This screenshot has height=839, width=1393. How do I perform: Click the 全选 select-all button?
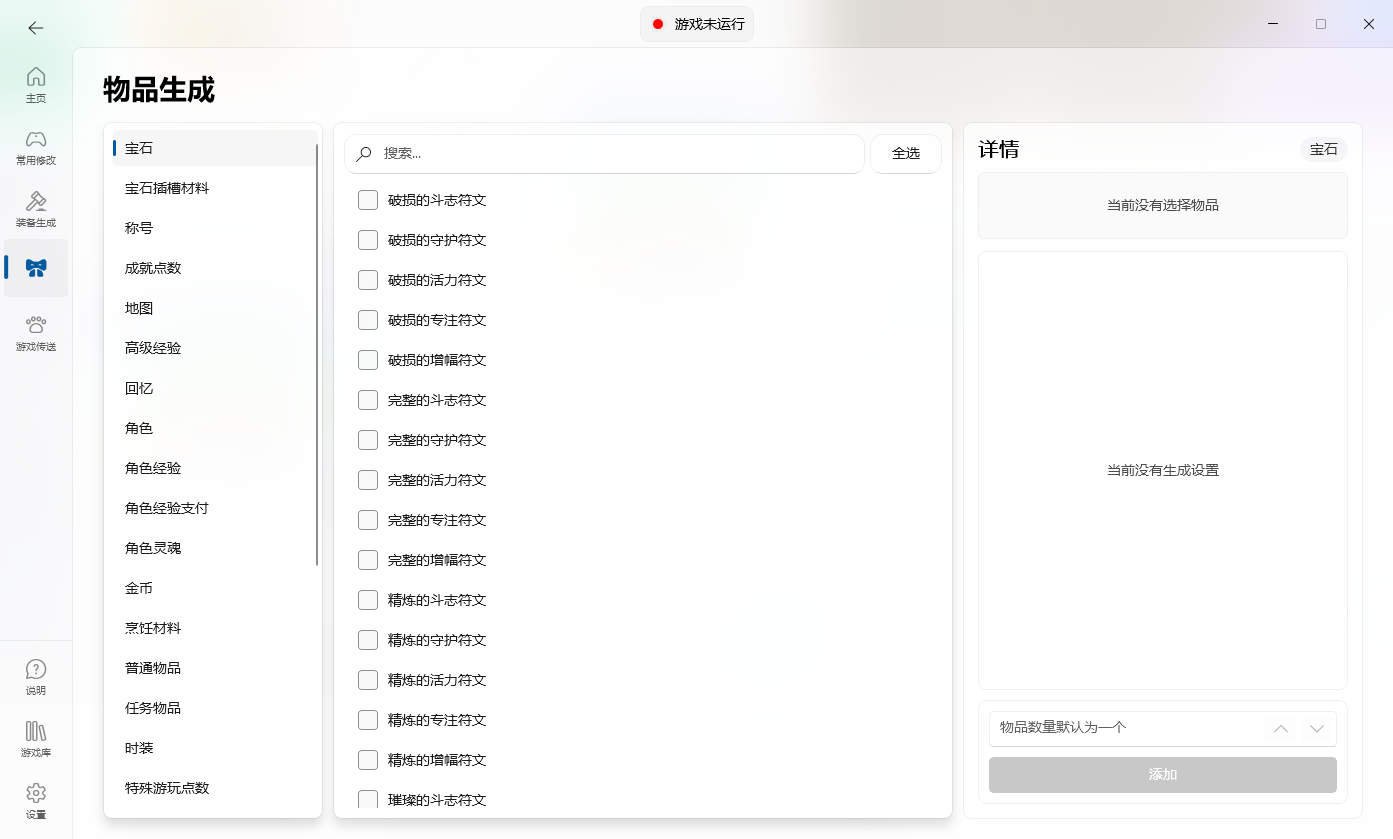tap(906, 154)
